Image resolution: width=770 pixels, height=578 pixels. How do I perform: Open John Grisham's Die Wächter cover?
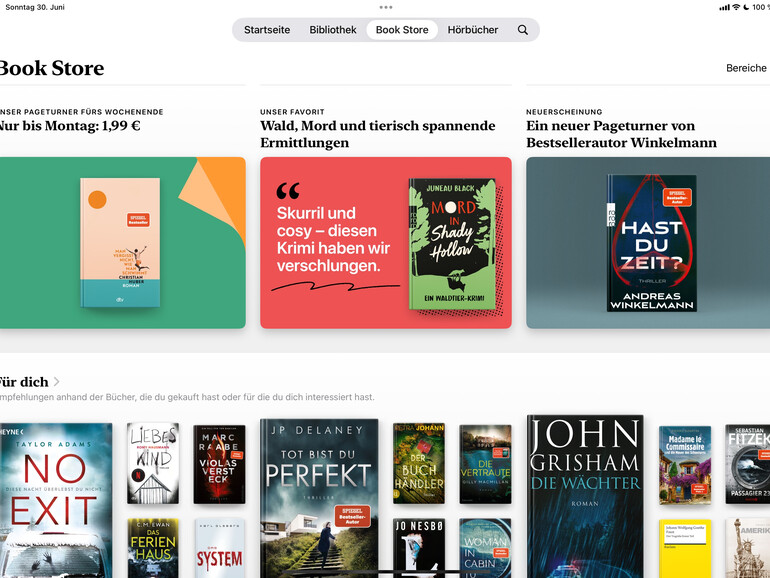(585, 496)
